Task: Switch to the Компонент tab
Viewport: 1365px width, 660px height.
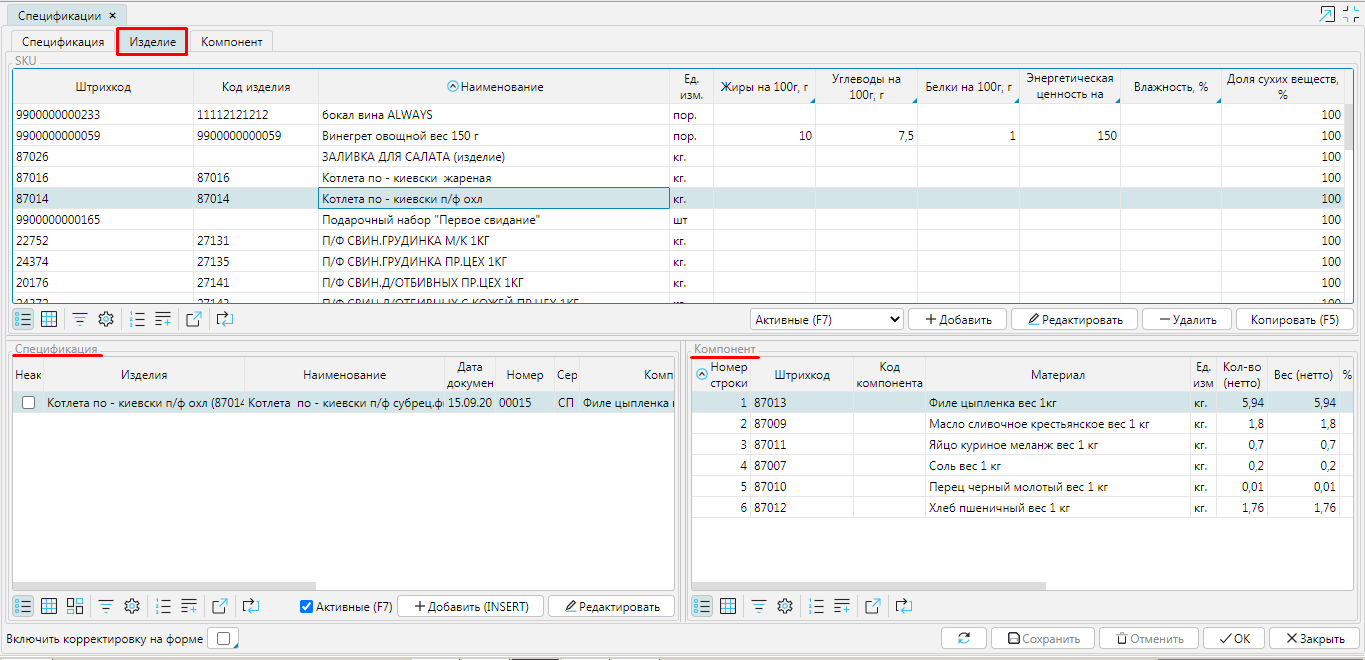Action: pos(231,42)
